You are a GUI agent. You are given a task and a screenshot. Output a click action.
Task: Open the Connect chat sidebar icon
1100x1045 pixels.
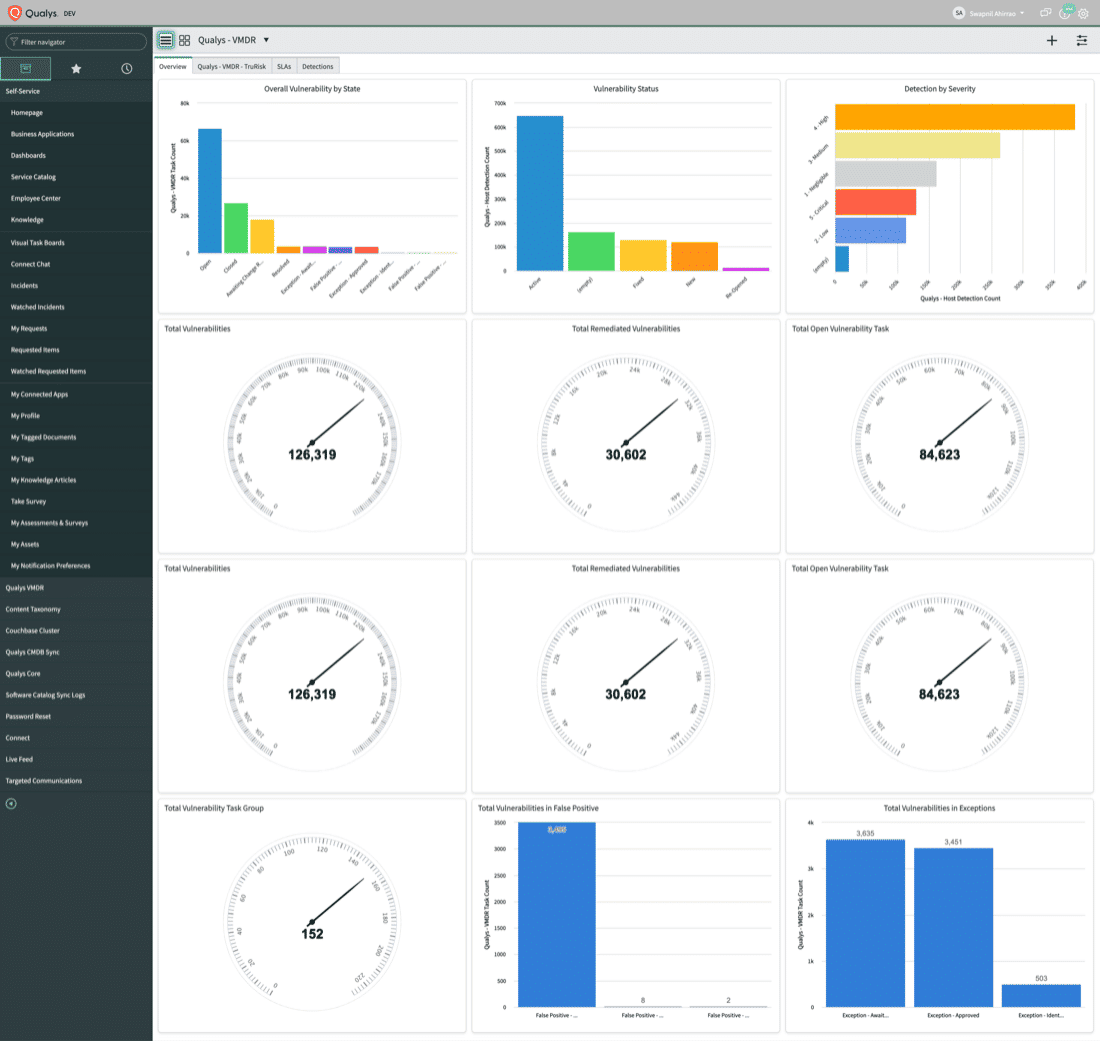tap(1045, 13)
